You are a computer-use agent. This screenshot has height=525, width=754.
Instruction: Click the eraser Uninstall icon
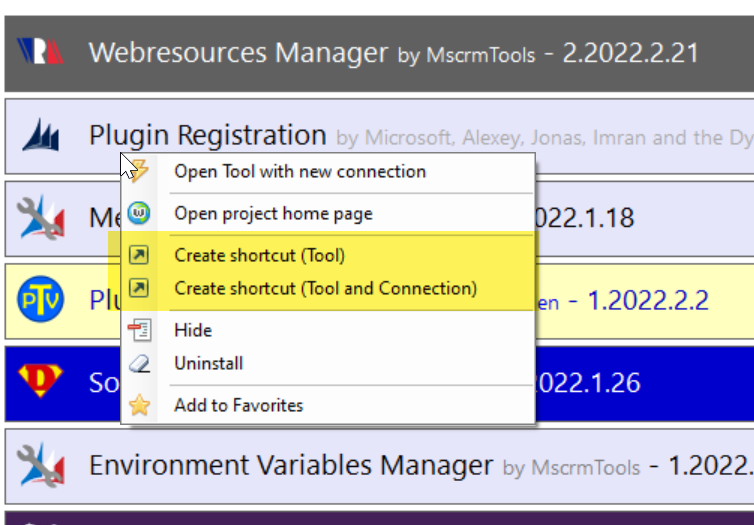click(141, 364)
